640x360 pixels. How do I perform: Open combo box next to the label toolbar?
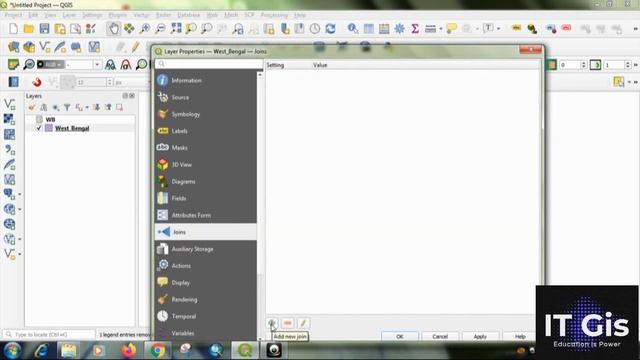point(83,64)
